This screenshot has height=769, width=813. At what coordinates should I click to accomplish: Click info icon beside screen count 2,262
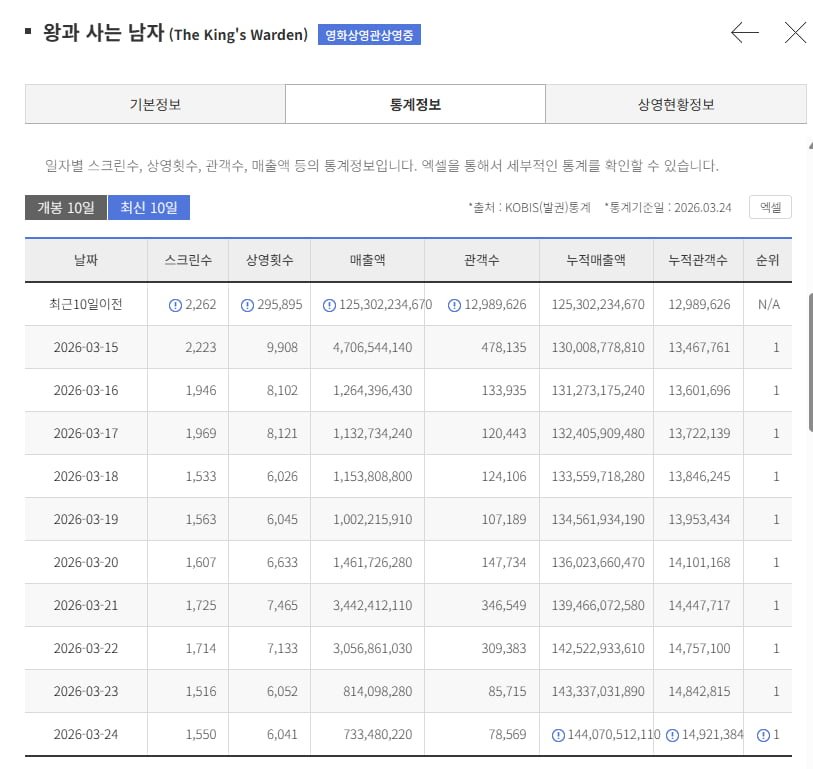point(176,305)
